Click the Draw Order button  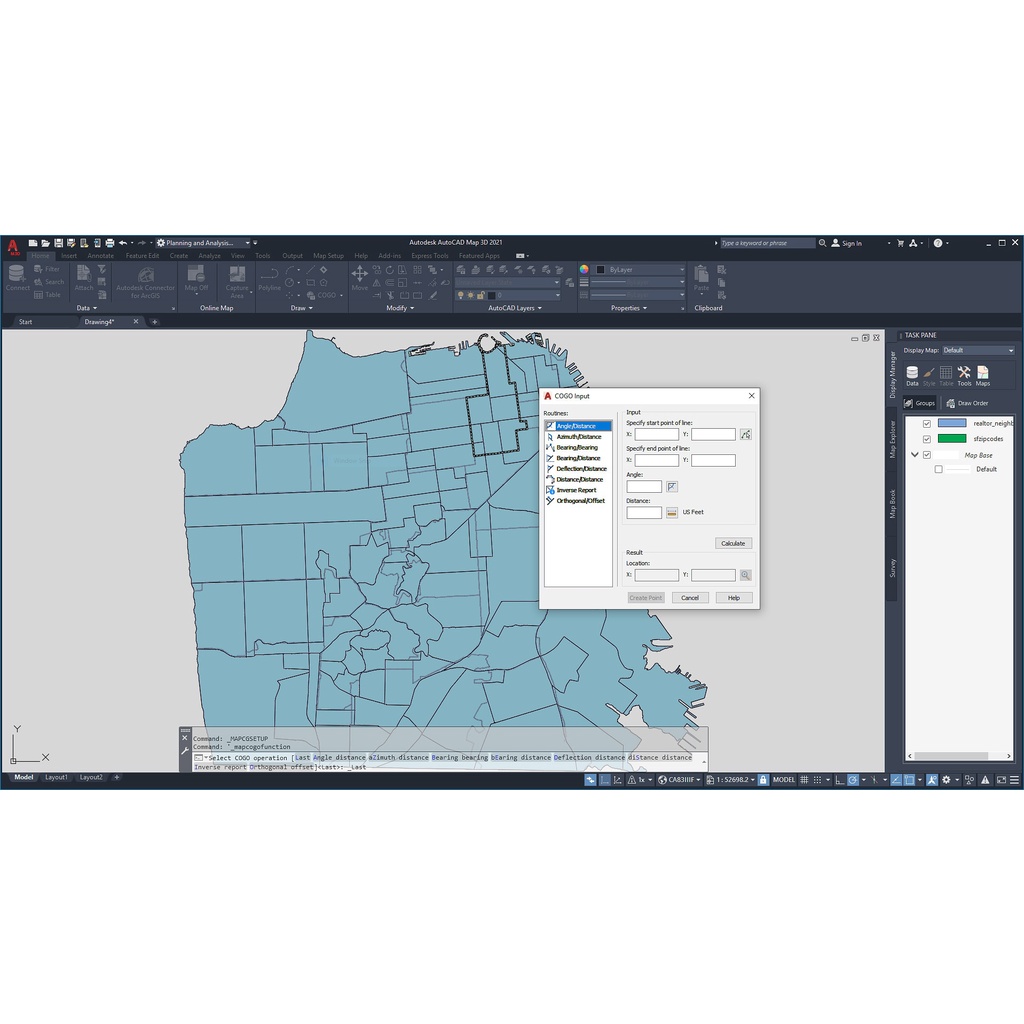(x=967, y=403)
